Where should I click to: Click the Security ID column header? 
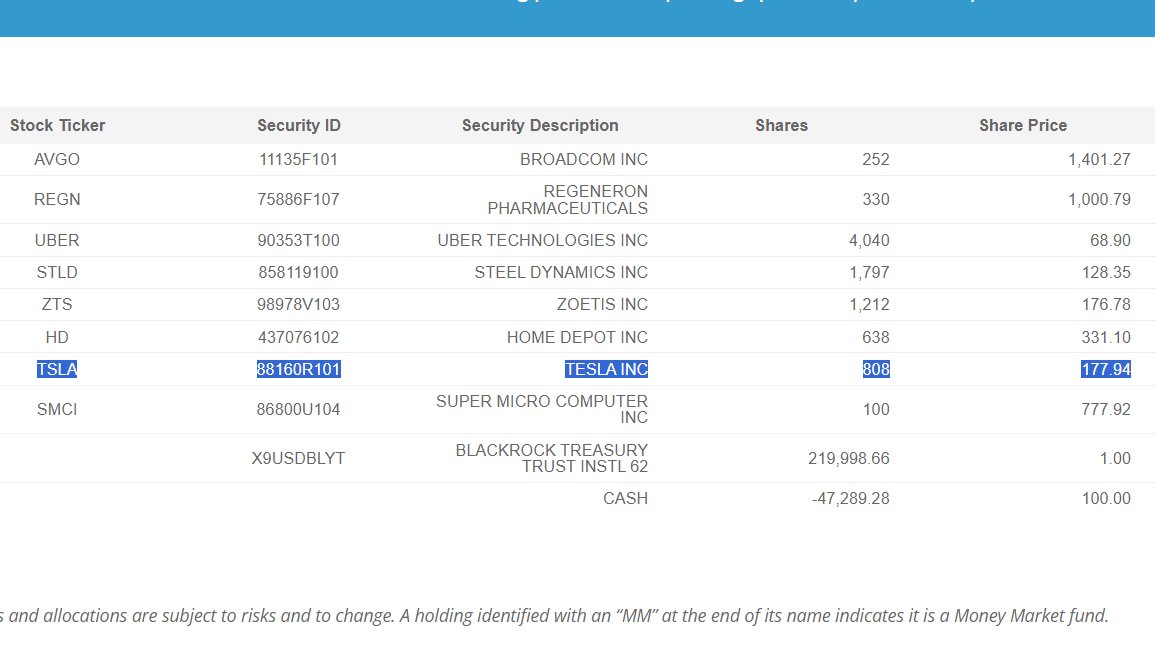pos(298,125)
